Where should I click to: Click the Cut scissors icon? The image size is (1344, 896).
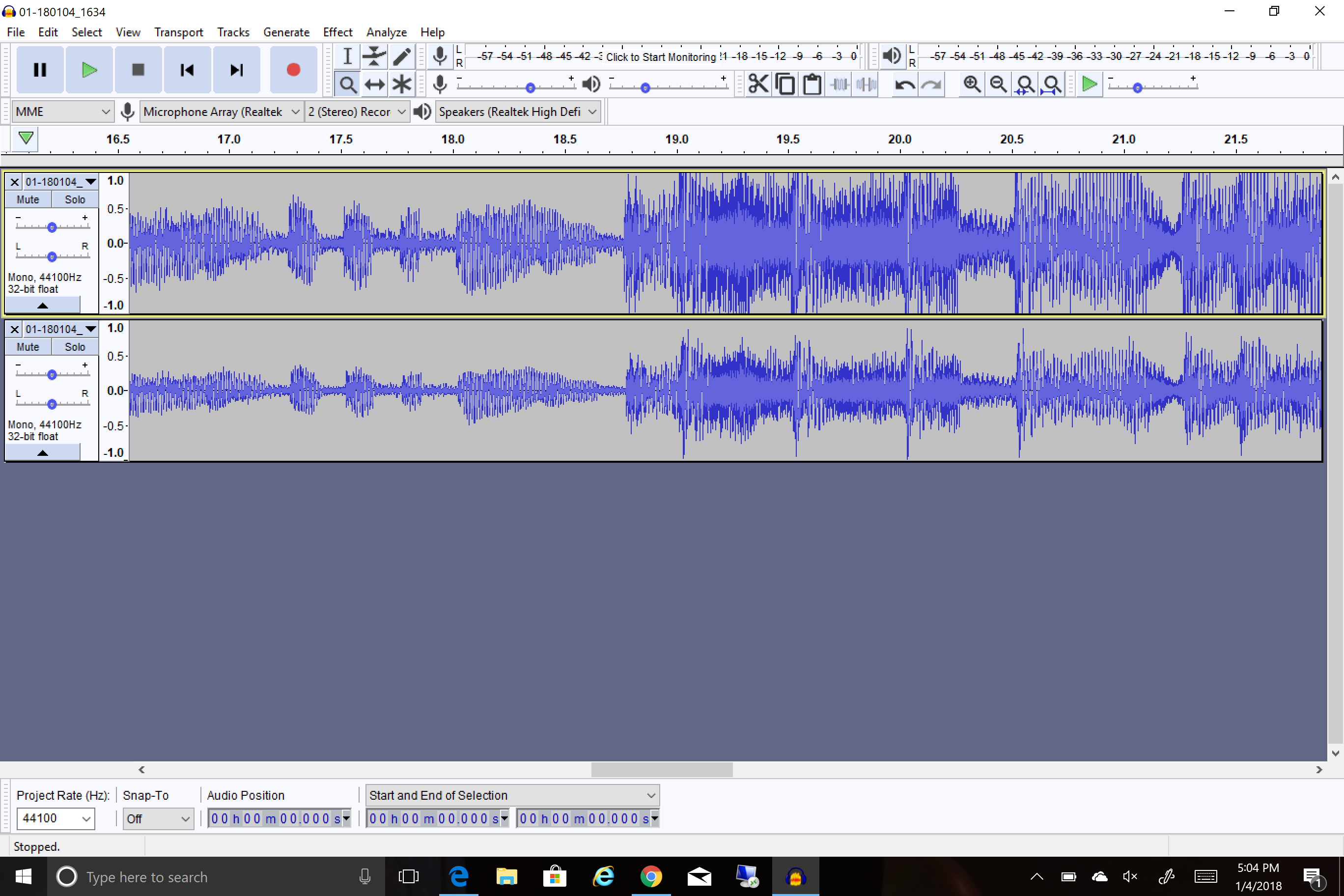pyautogui.click(x=758, y=84)
